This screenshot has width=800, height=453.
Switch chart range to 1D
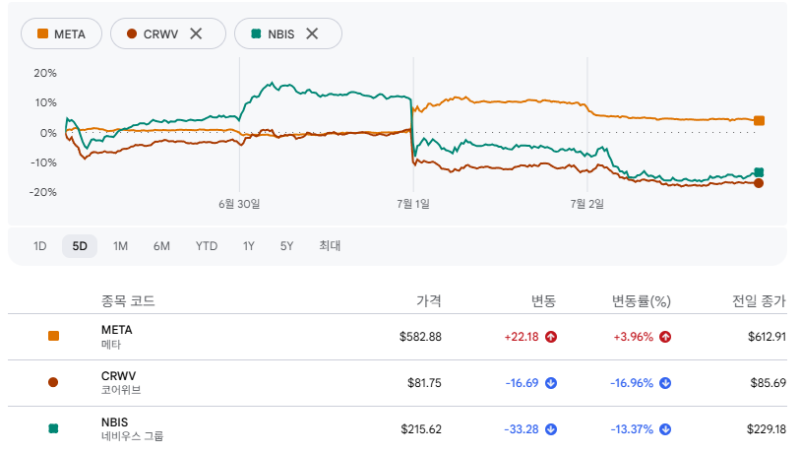point(40,246)
